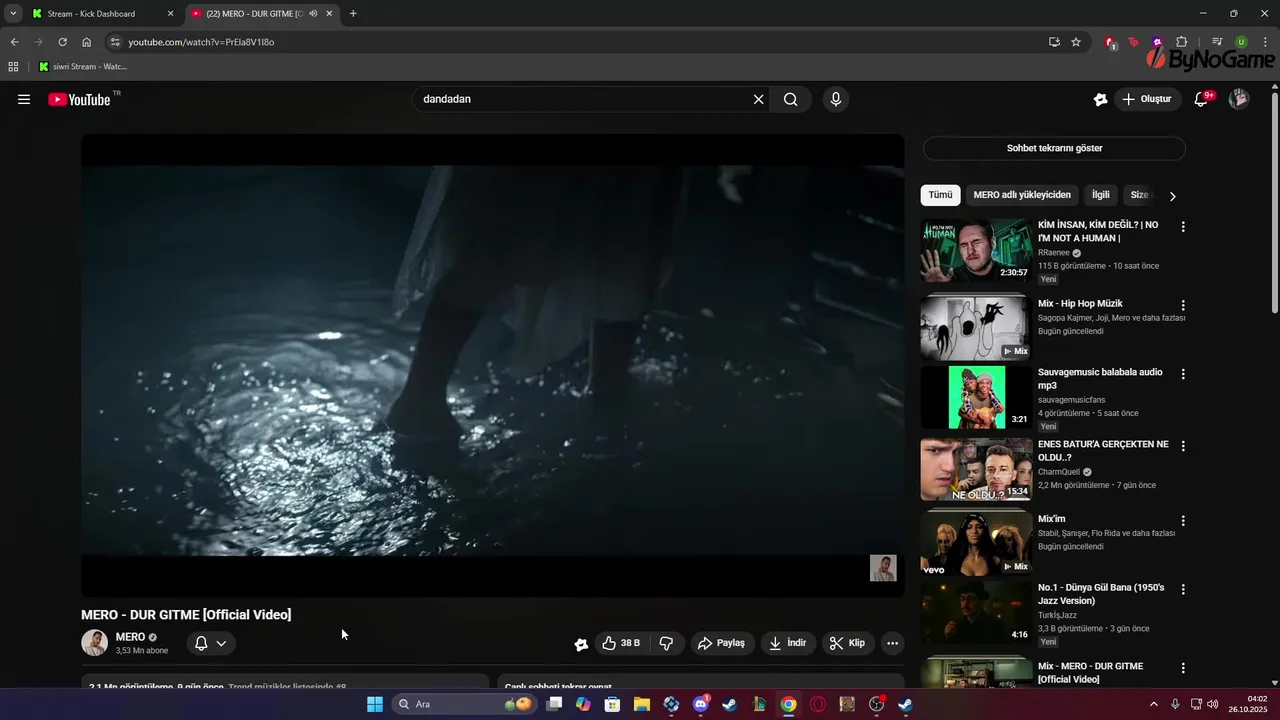Open KİM İNSAN, KİM DEĞİL video thumbnail
This screenshot has height=720, width=1280.
976,250
